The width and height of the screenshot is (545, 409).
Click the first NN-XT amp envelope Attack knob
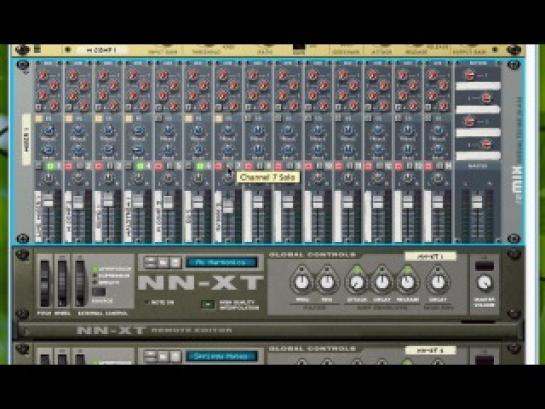356,283
